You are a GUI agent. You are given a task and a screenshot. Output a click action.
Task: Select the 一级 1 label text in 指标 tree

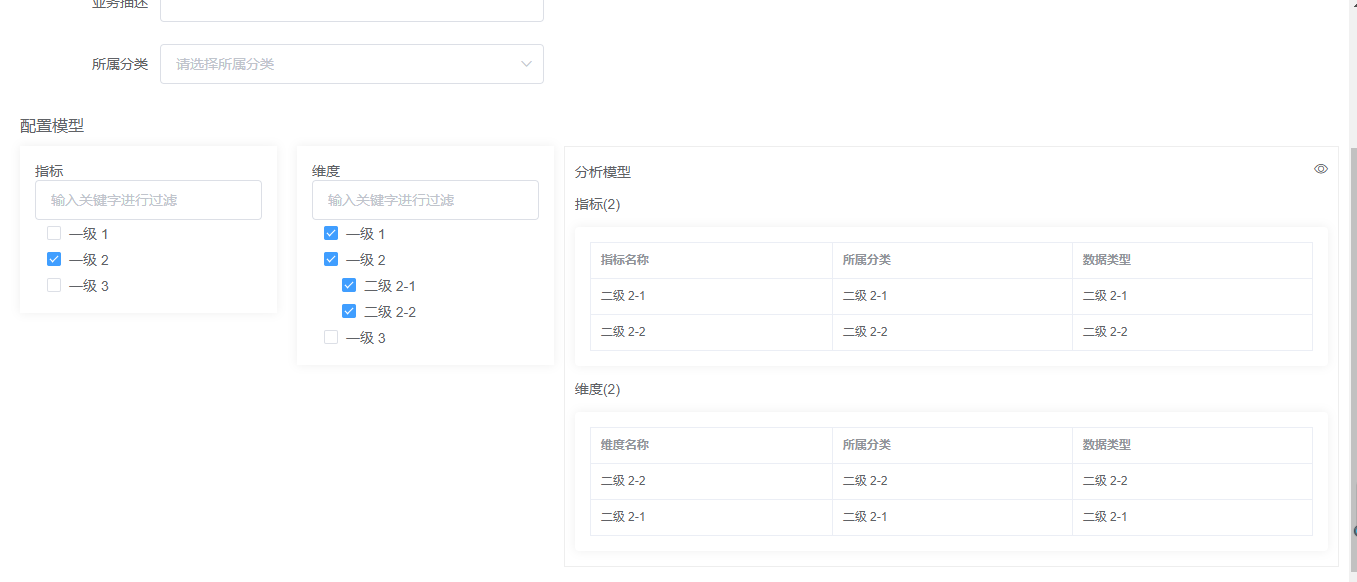tap(89, 234)
